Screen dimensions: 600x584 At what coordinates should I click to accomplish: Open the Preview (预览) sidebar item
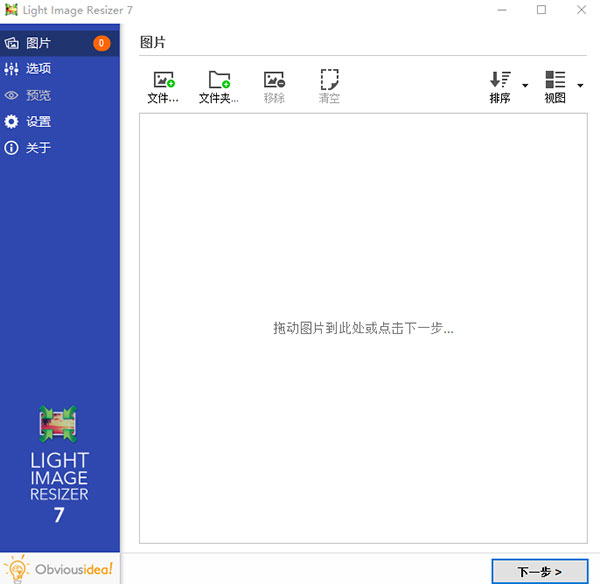tap(40, 96)
